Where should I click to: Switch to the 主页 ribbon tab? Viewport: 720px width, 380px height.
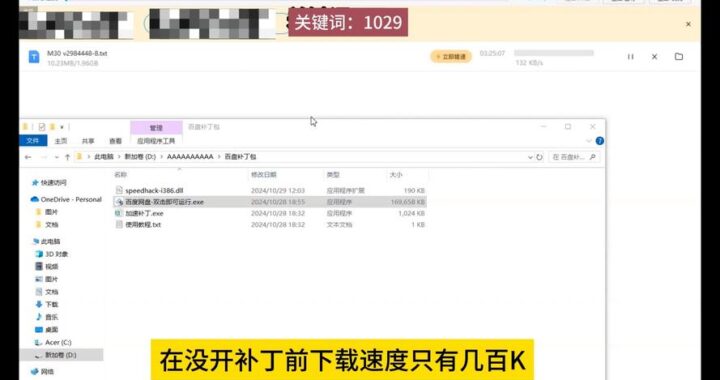[x=61, y=141]
